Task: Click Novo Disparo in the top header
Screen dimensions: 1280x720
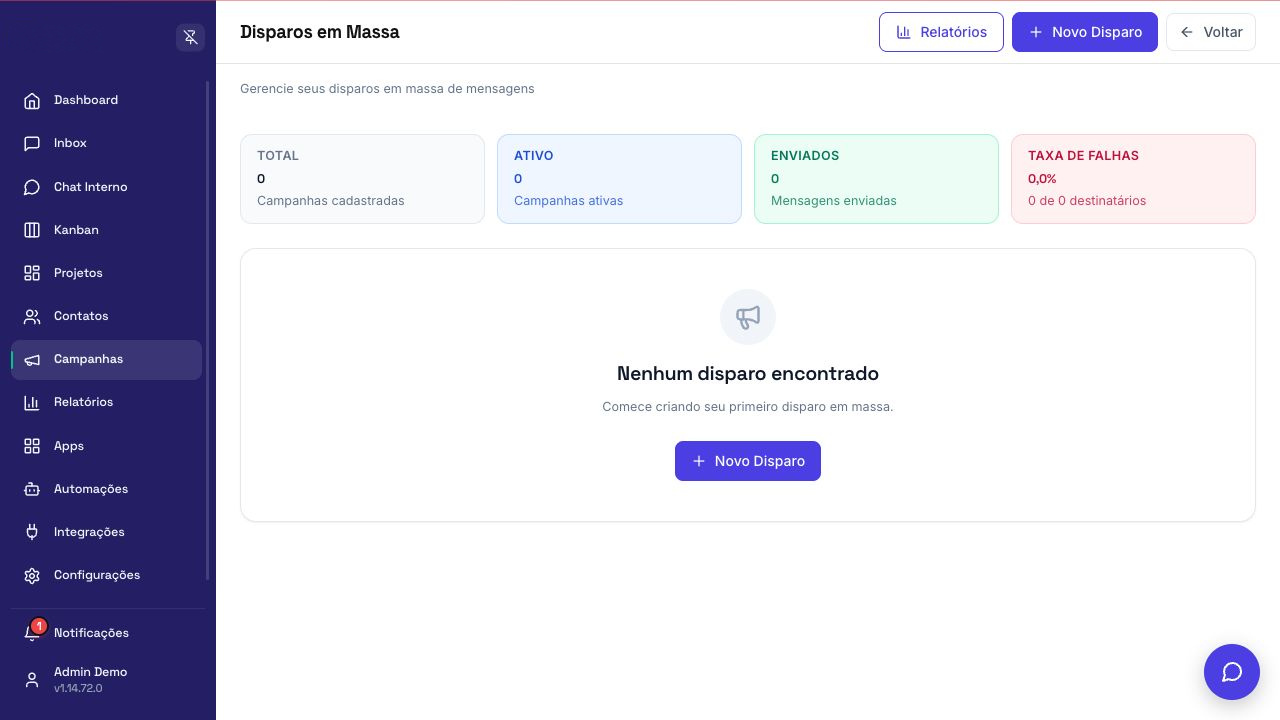Action: (x=1085, y=32)
